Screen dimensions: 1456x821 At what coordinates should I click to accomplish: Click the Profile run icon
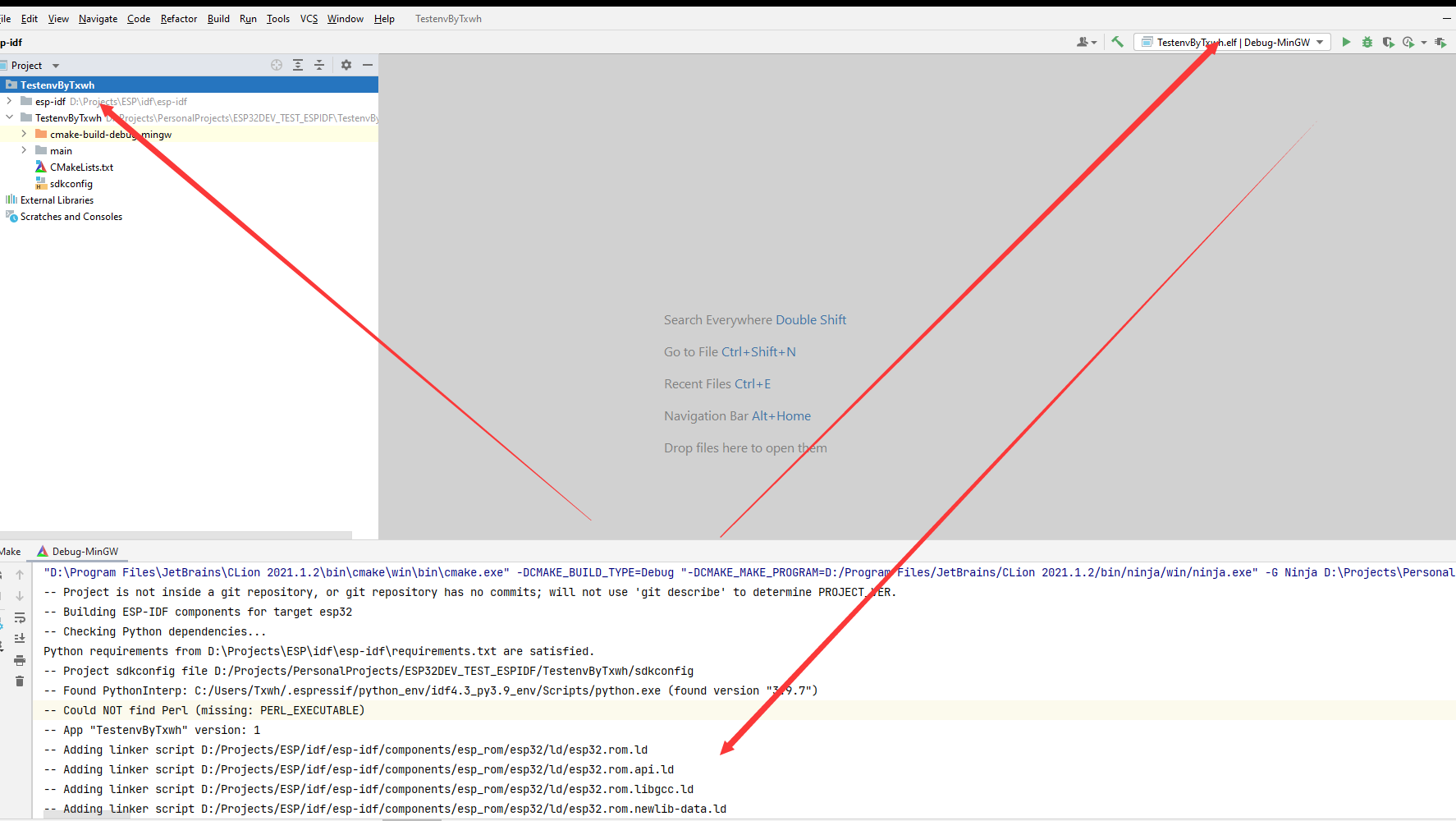pyautogui.click(x=1408, y=42)
